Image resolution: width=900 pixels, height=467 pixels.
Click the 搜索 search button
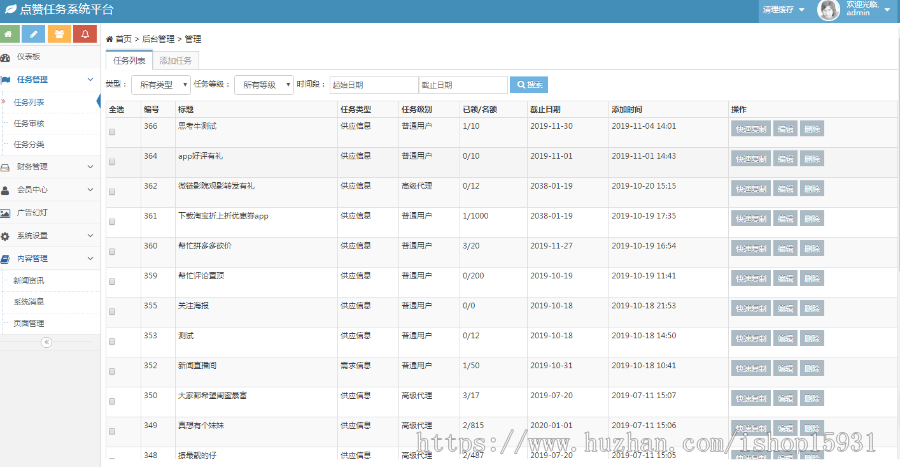[x=529, y=85]
